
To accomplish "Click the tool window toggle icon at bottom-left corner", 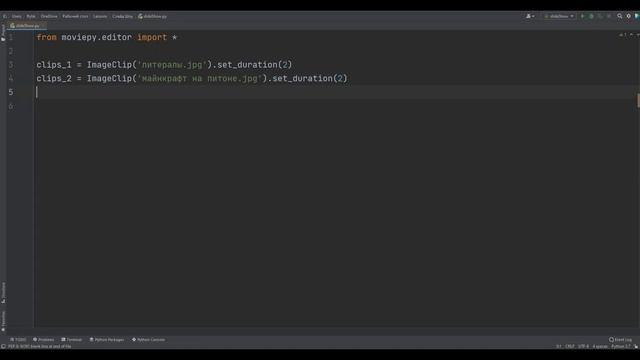I will click(3, 347).
